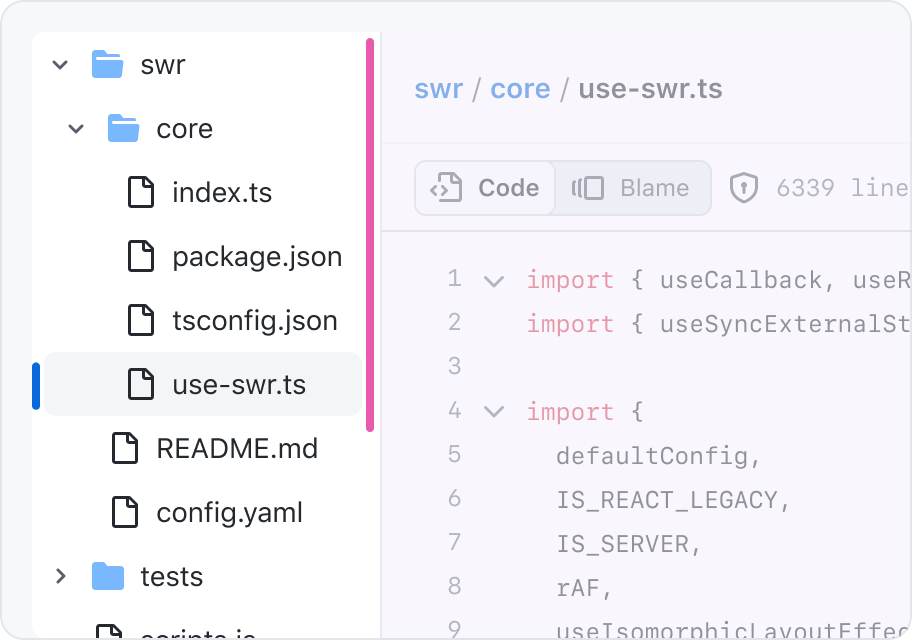Open config.yaml in the file tree
Viewport: 912px width, 640px height.
[229, 513]
